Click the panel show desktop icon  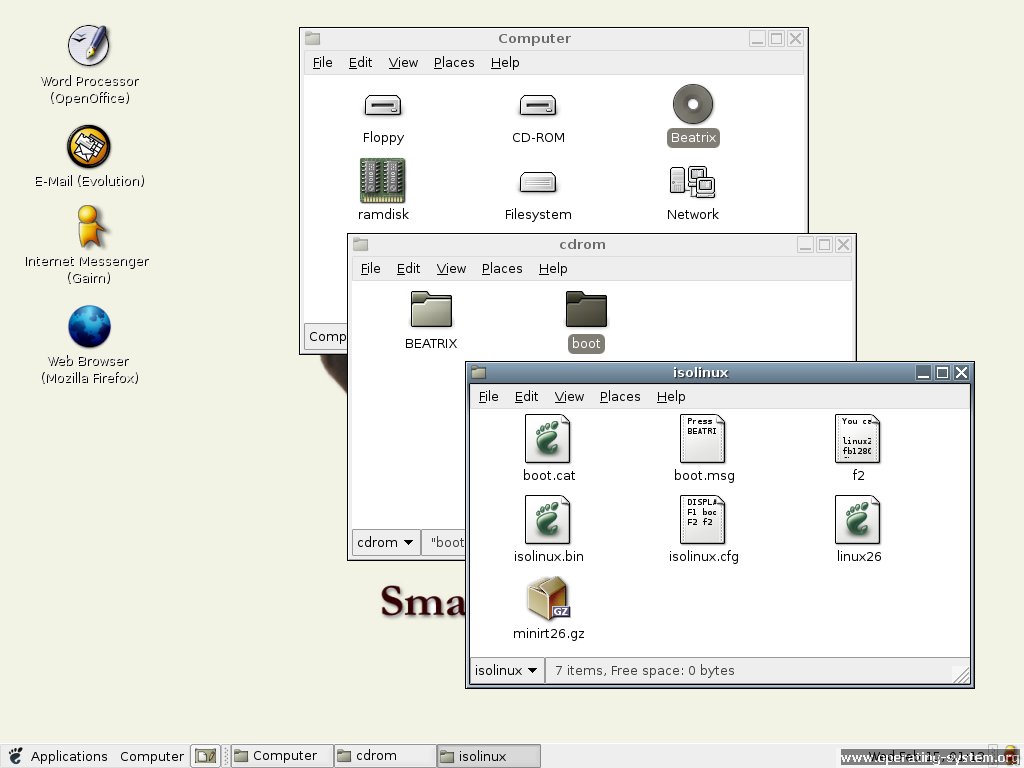206,756
